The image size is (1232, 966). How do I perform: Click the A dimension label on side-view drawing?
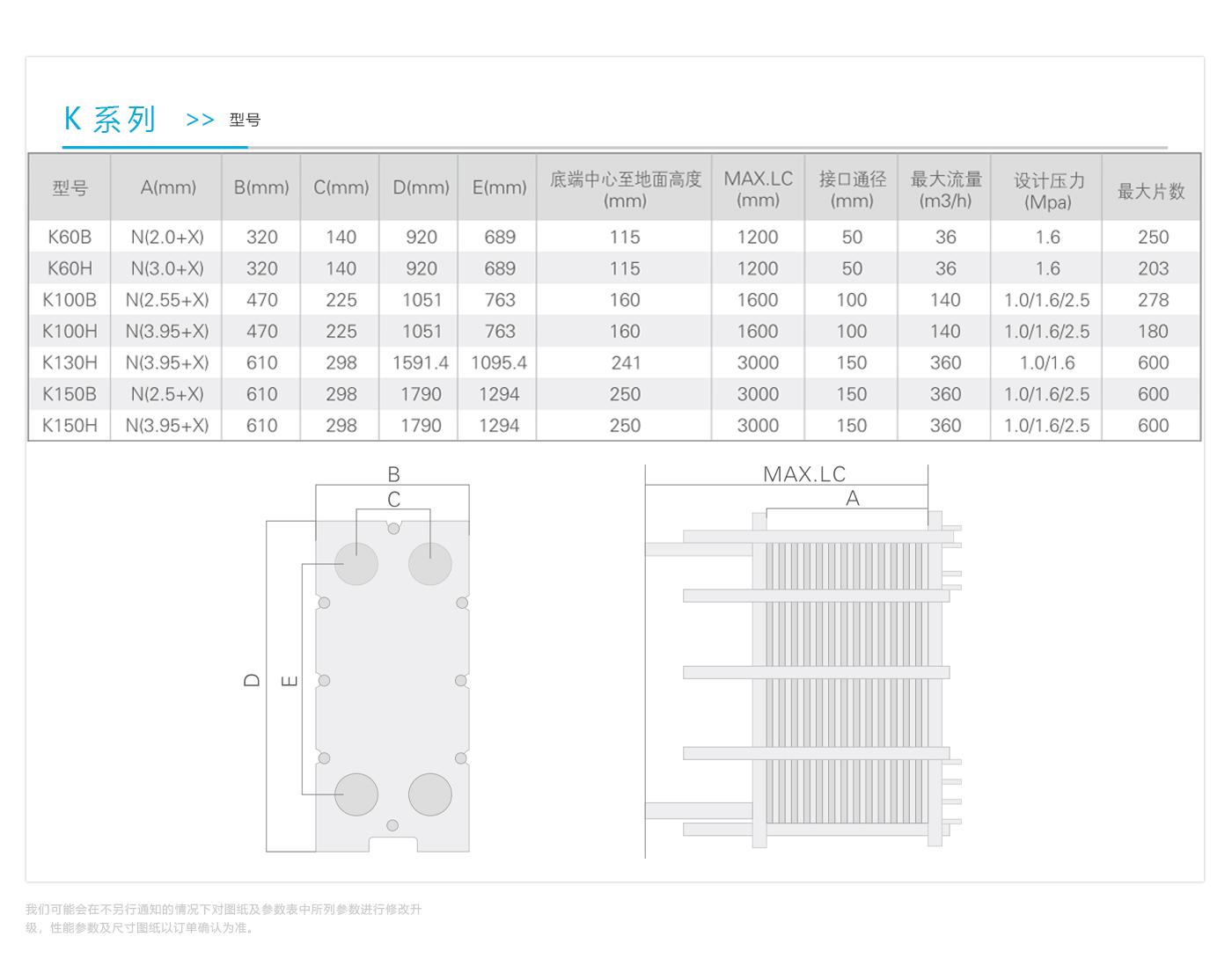click(x=852, y=499)
